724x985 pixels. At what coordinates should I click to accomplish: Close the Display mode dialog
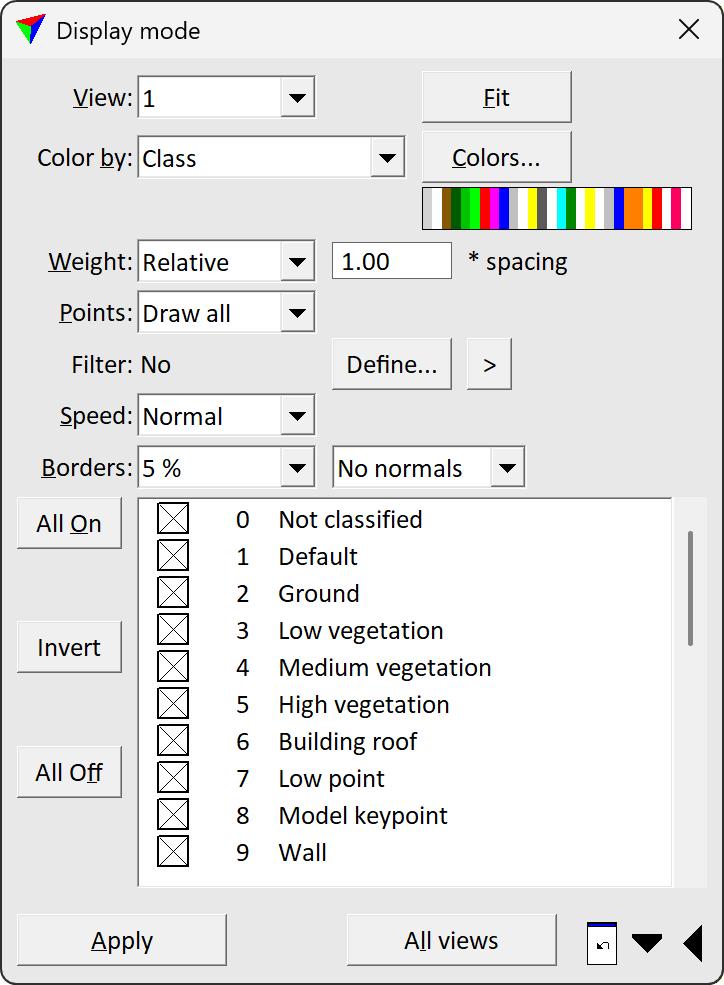click(x=689, y=29)
